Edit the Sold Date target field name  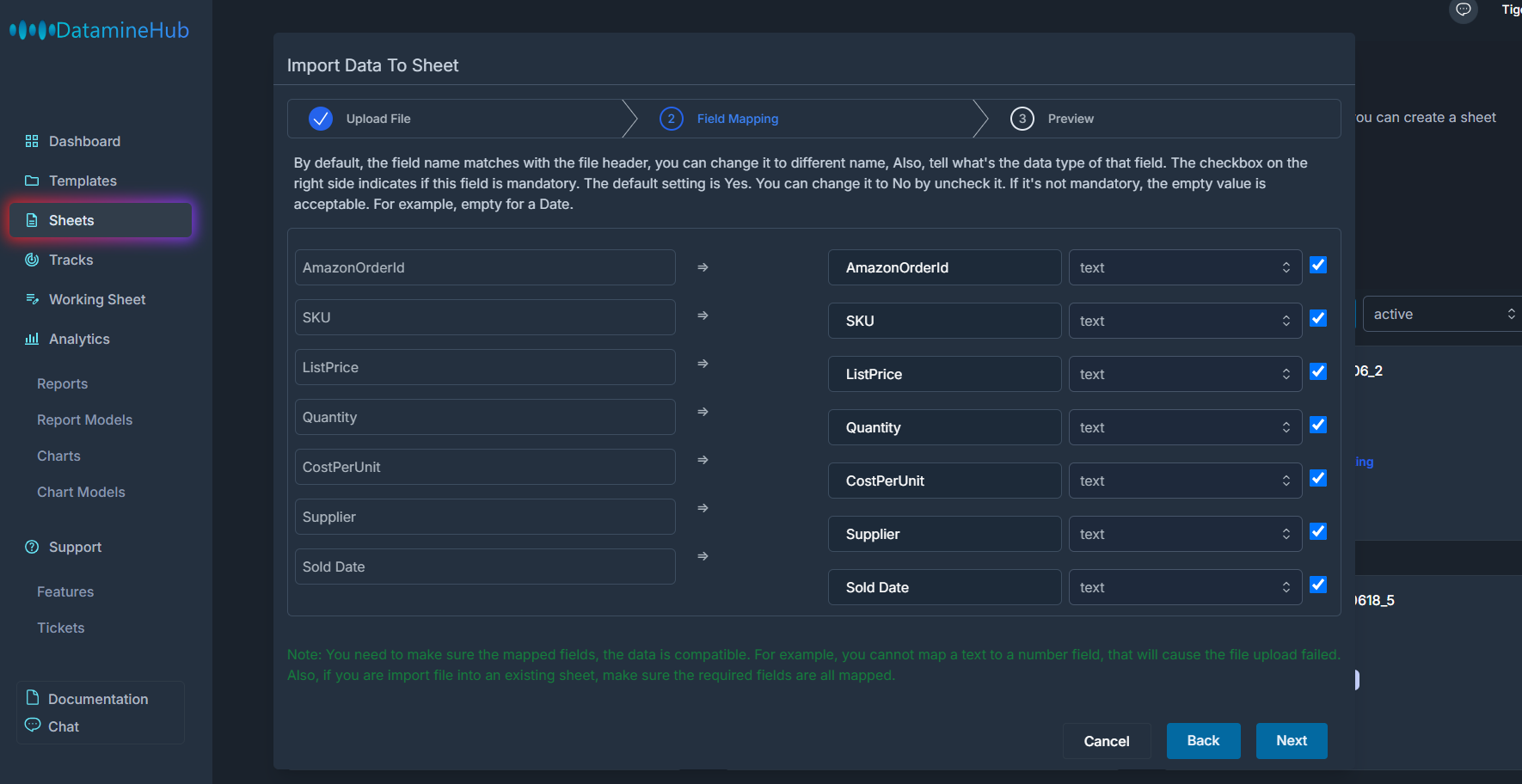click(x=944, y=587)
